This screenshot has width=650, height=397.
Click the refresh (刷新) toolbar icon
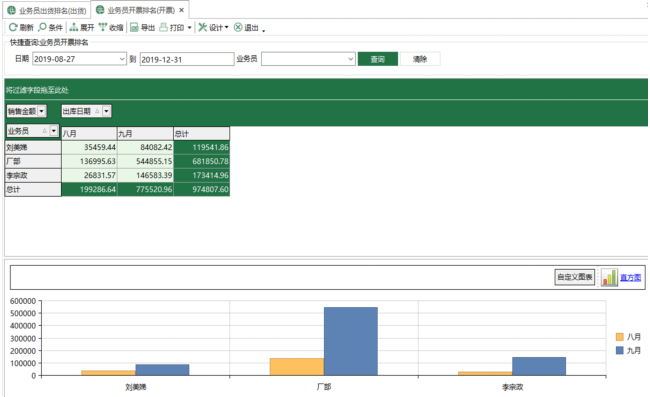click(x=13, y=27)
